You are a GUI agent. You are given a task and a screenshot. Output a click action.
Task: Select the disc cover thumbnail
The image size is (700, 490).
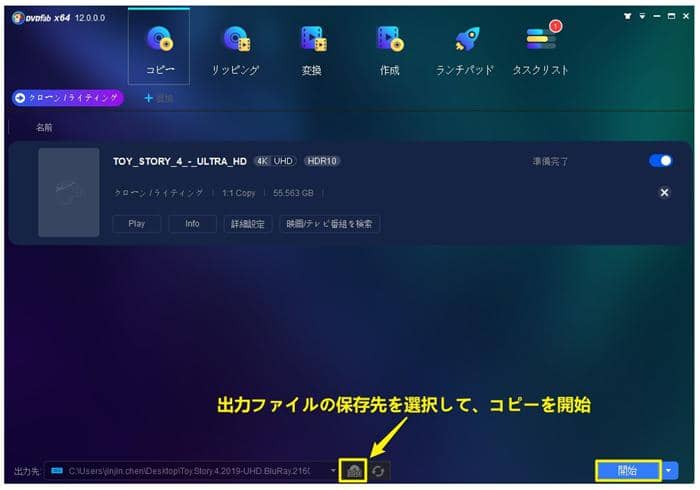point(69,192)
